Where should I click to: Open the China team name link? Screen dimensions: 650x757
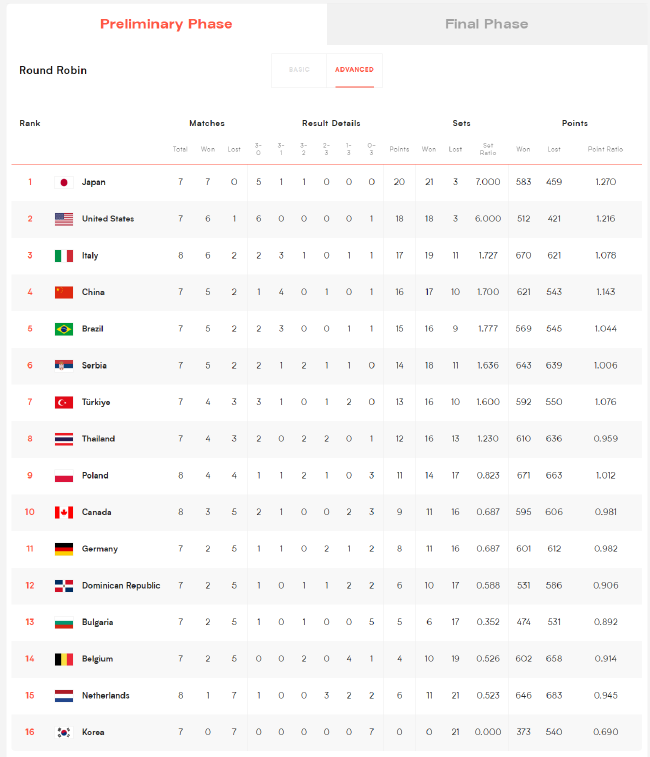pos(93,292)
